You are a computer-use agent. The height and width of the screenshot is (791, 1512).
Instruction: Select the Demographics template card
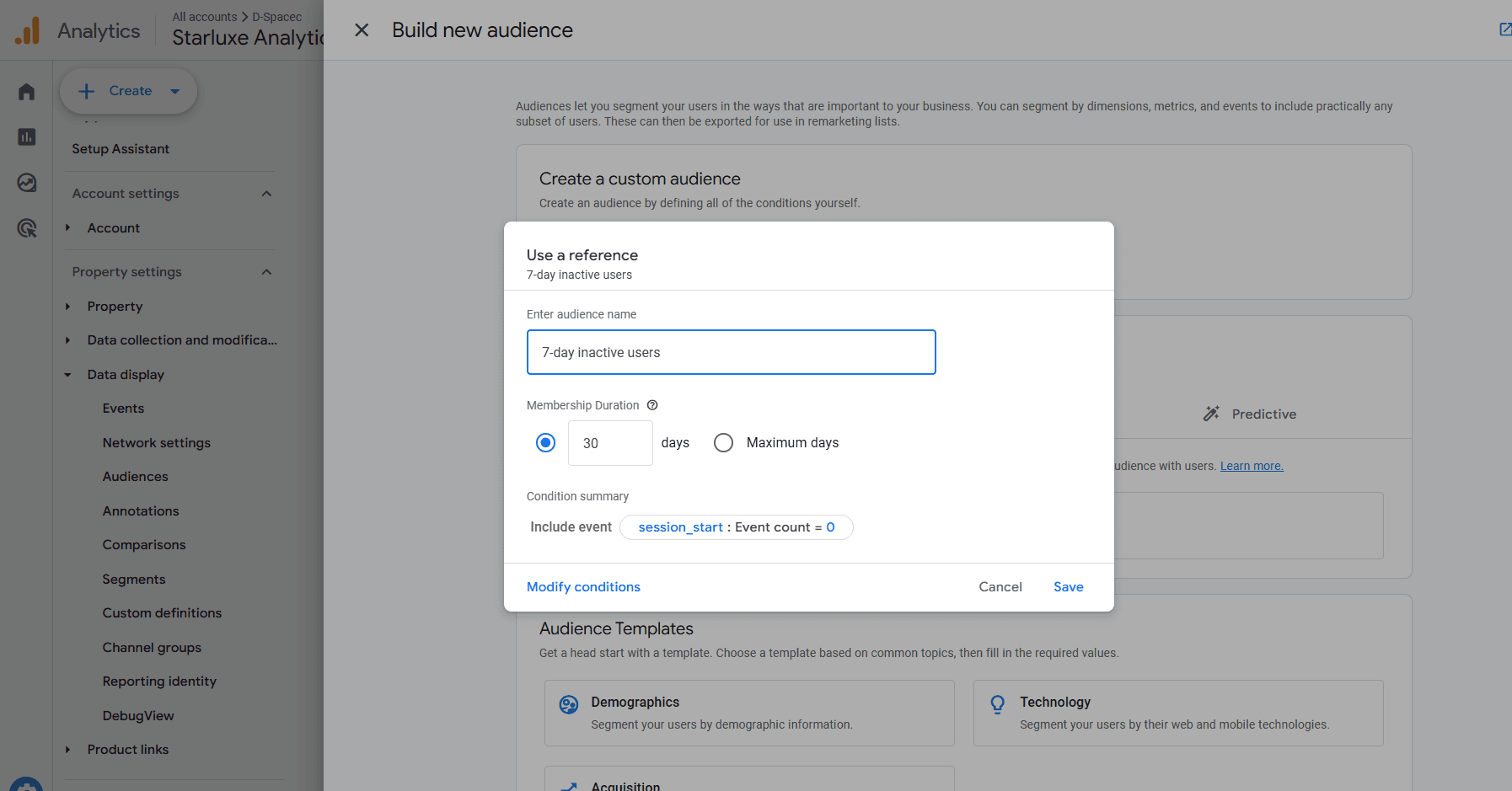[749, 713]
